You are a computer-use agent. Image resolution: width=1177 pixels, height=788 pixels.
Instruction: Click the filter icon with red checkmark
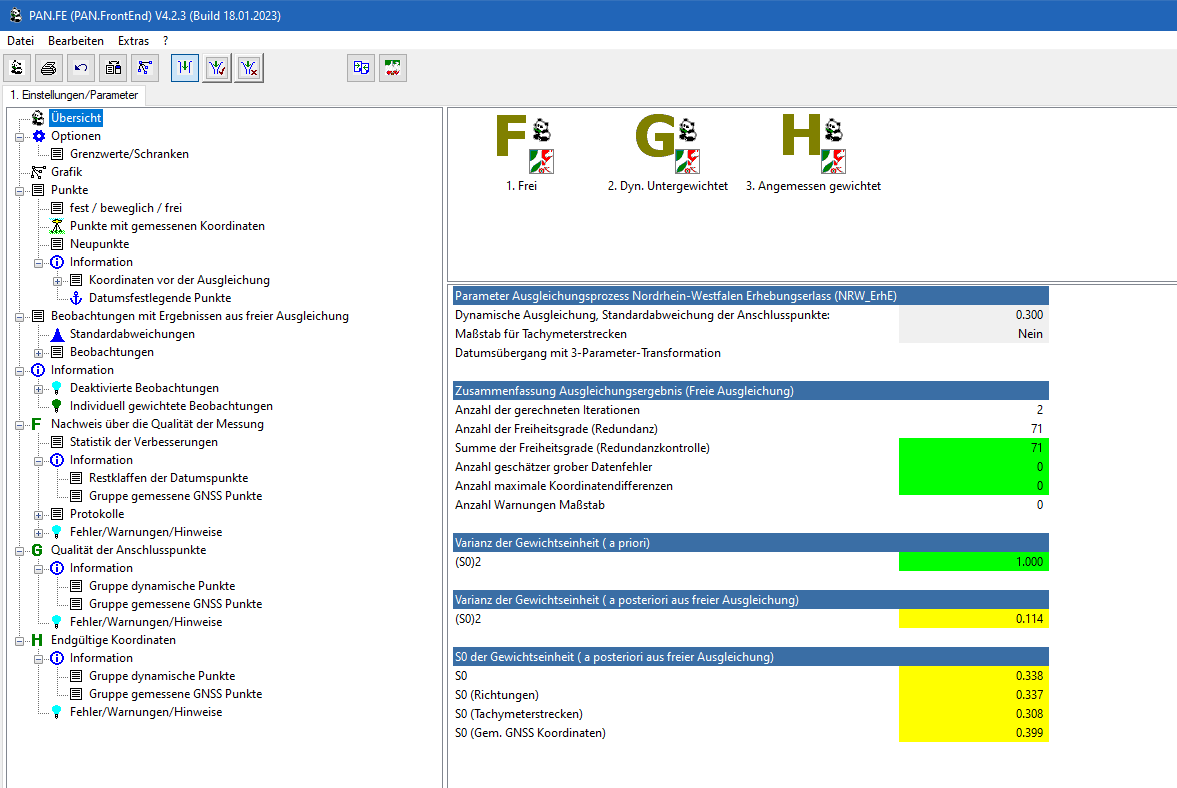[x=217, y=68]
